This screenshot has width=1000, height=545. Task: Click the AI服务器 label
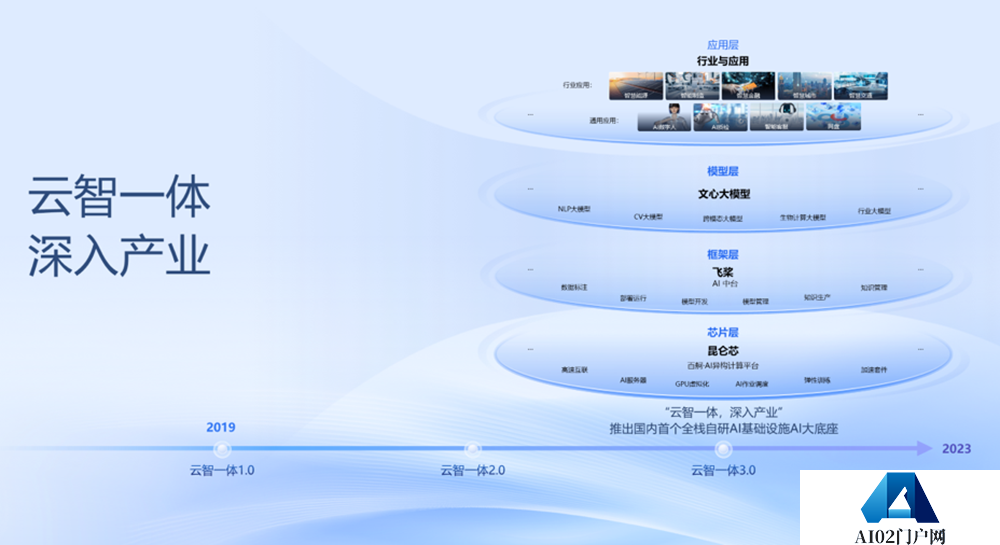coord(633,381)
